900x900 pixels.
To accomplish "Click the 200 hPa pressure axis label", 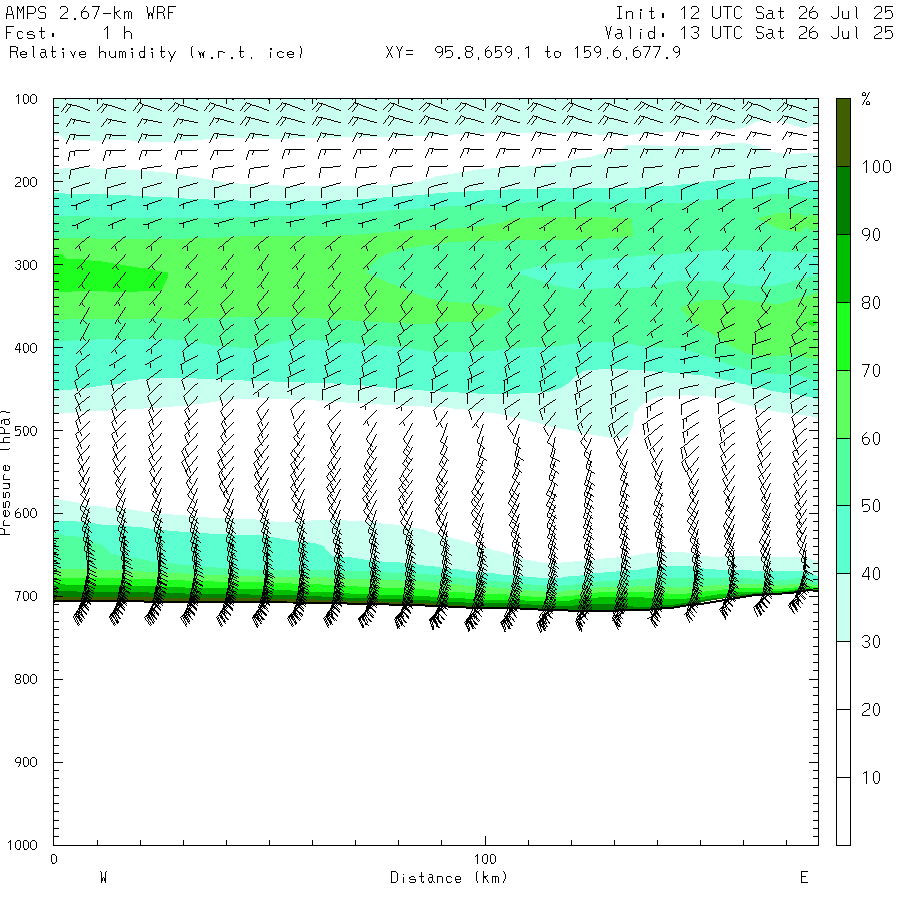I will (x=26, y=182).
